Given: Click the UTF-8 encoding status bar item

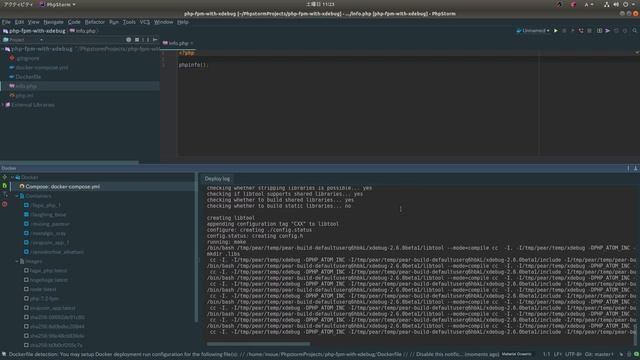Looking at the screenshot, I should tap(573, 354).
